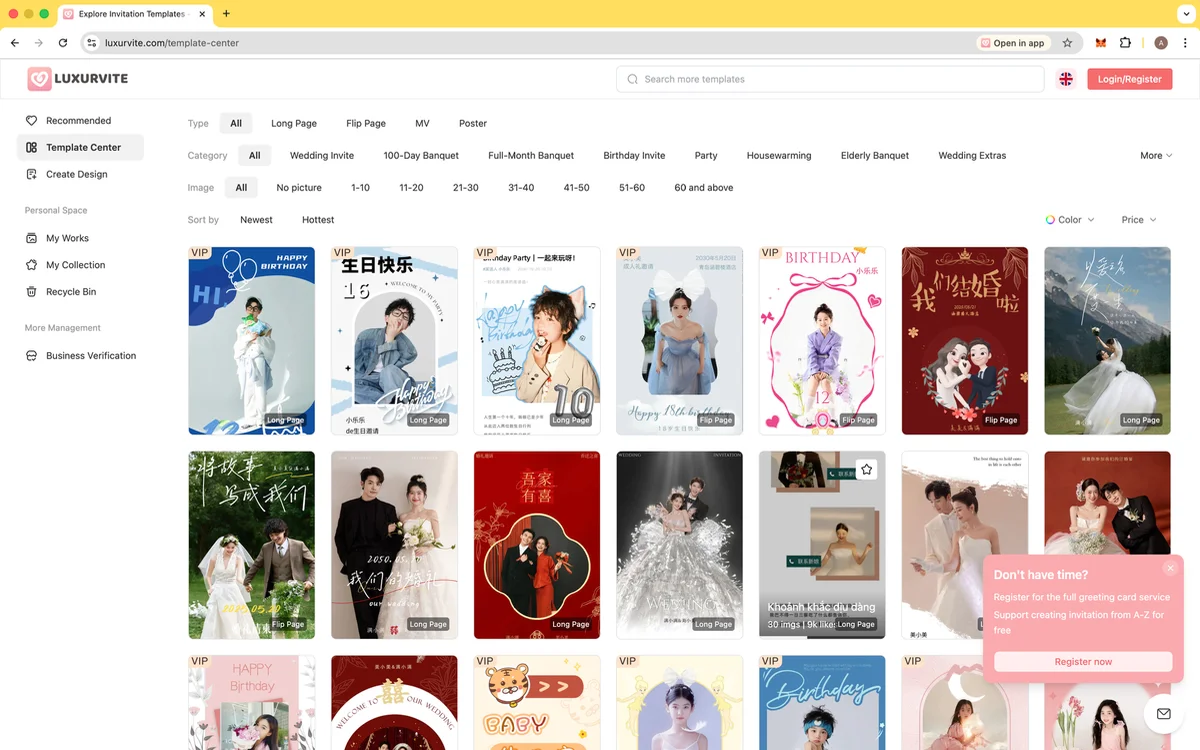The height and width of the screenshot is (750, 1200).
Task: Click the MetaMask fox extension icon
Action: (1101, 43)
